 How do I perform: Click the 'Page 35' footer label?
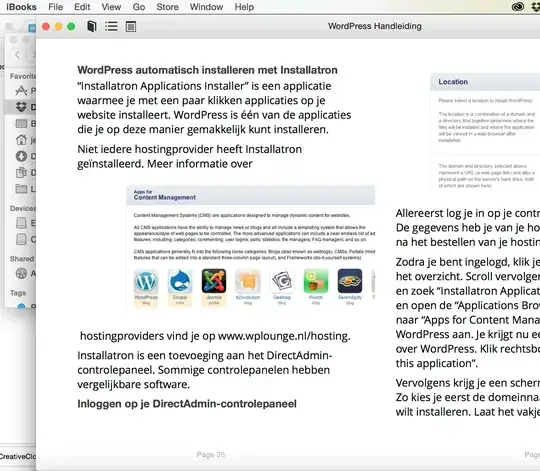(210, 455)
